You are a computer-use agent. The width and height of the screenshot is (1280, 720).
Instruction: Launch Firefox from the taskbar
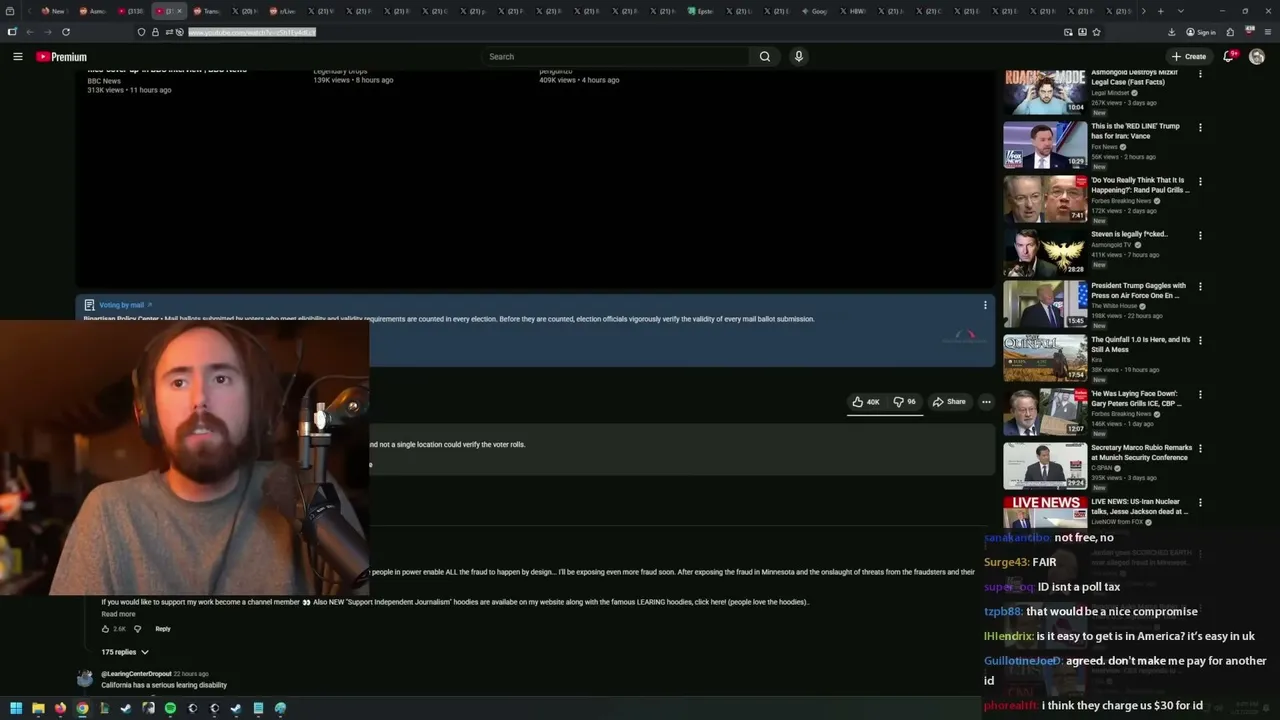[x=60, y=708]
